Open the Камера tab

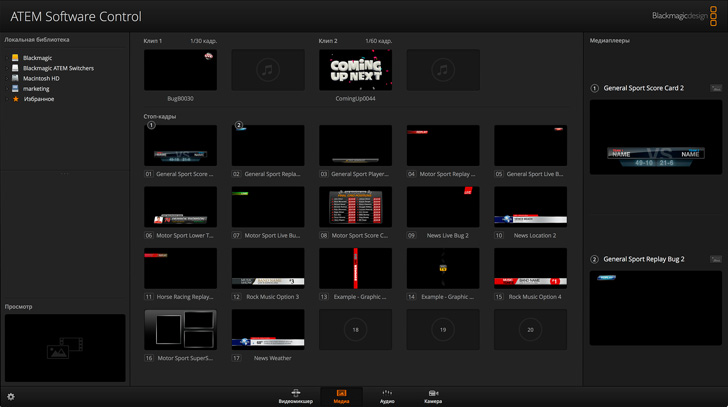pos(433,396)
